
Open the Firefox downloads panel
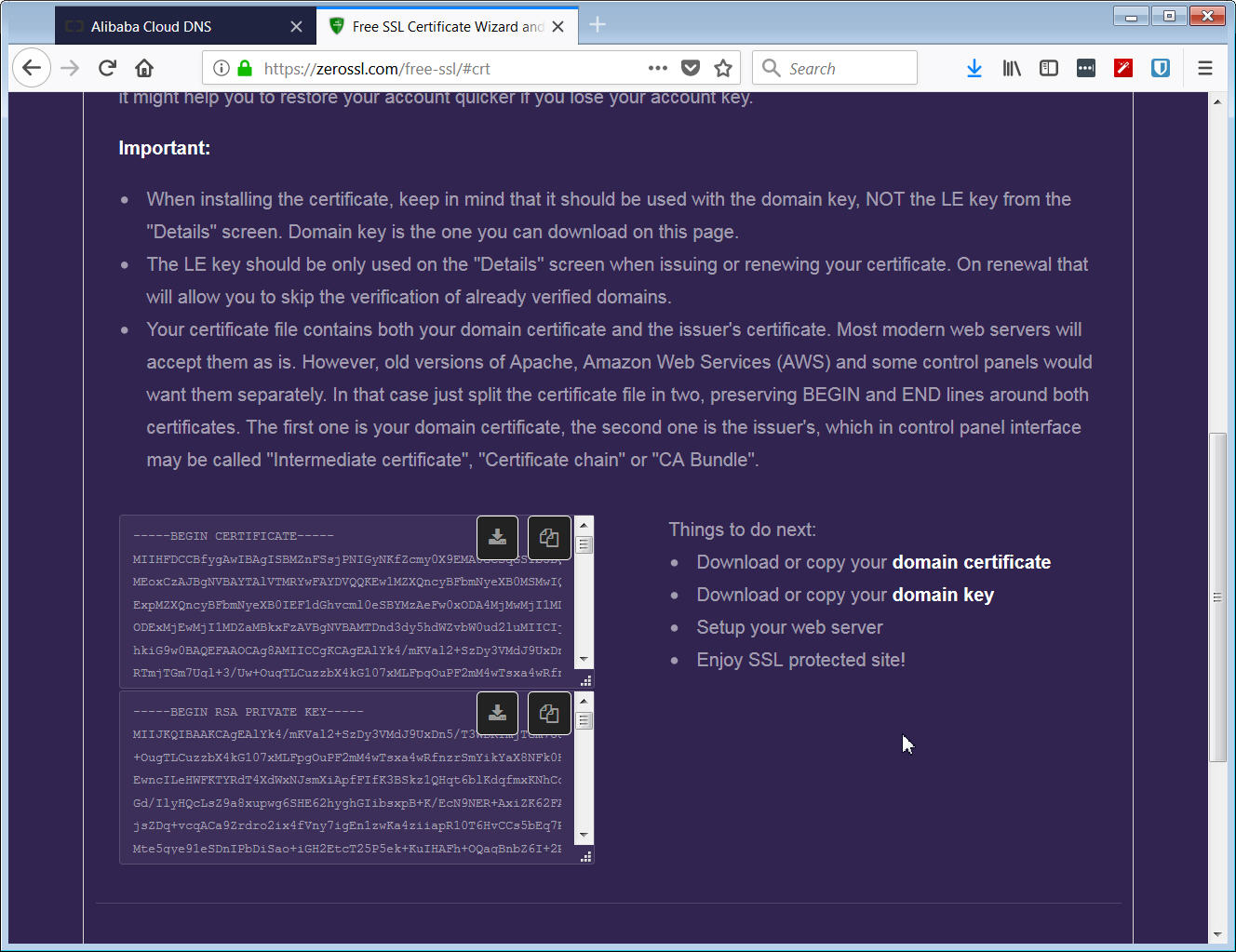point(974,68)
